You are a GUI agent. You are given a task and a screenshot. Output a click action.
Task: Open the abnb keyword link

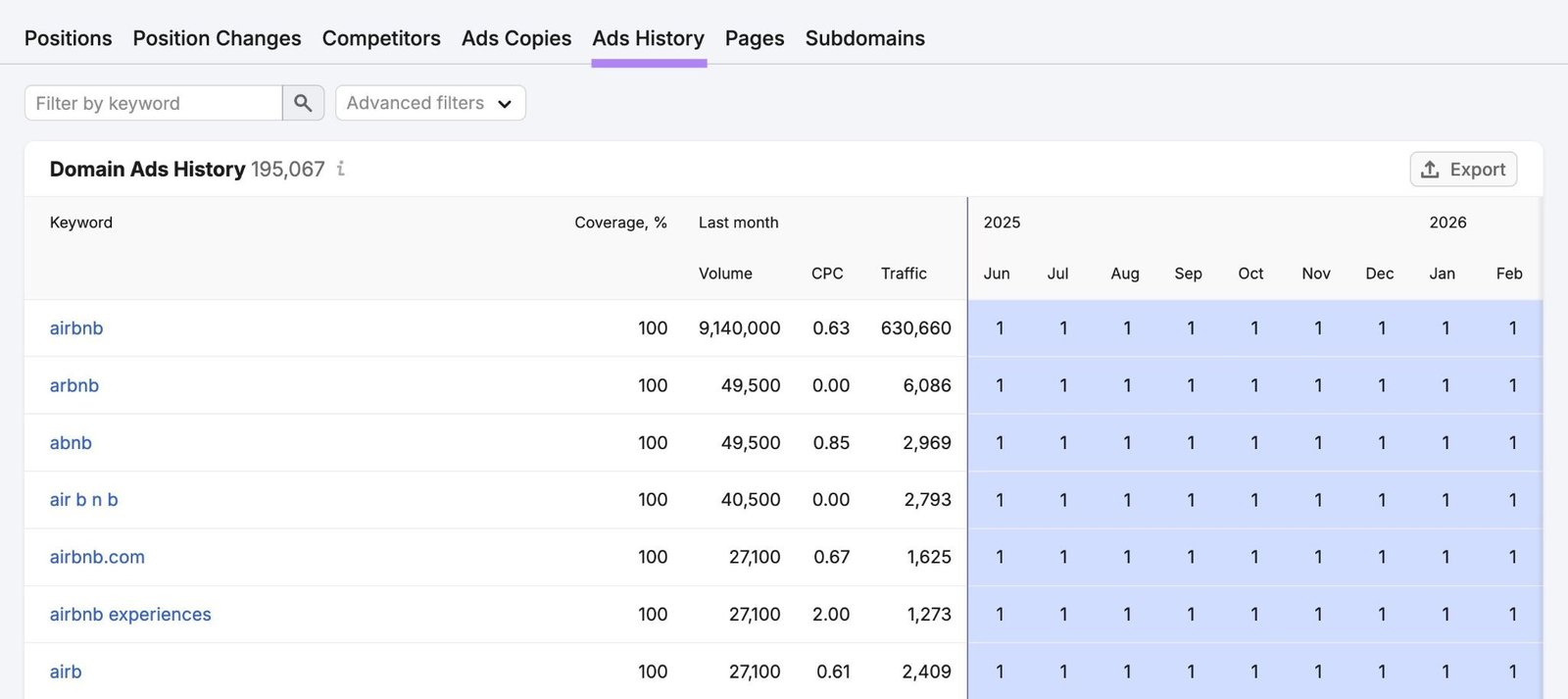71,443
